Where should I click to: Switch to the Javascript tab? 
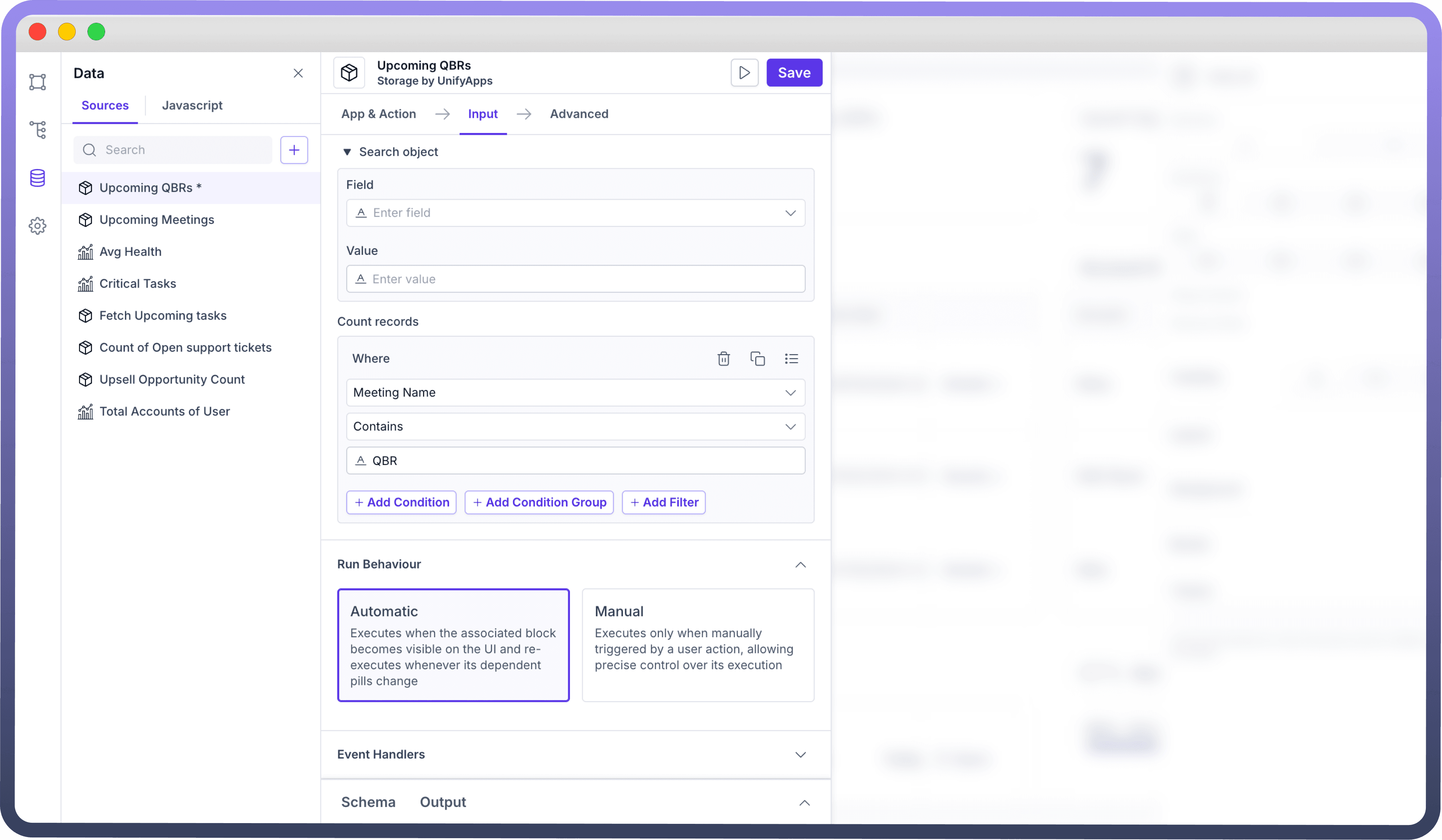[x=192, y=105]
